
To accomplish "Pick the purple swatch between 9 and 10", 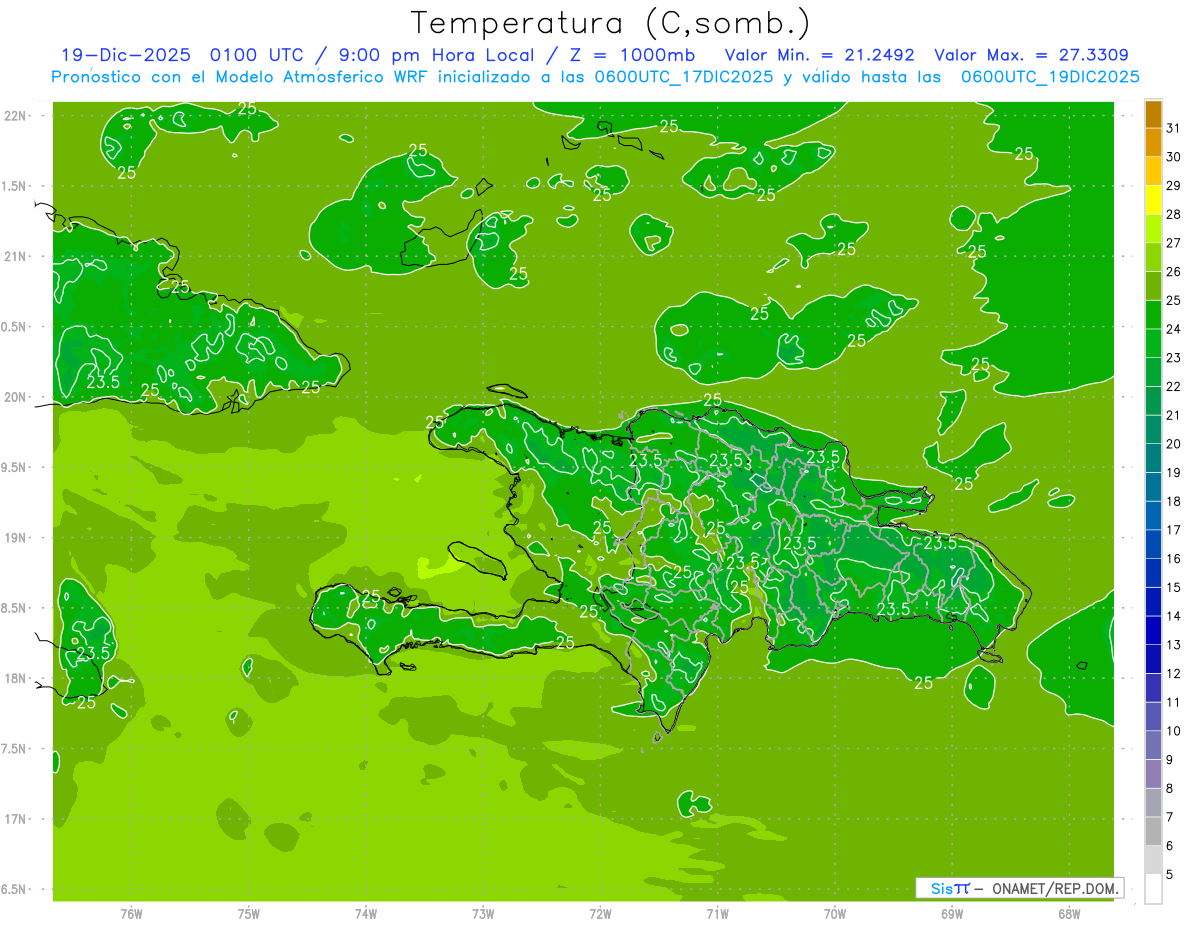I will tap(1153, 746).
